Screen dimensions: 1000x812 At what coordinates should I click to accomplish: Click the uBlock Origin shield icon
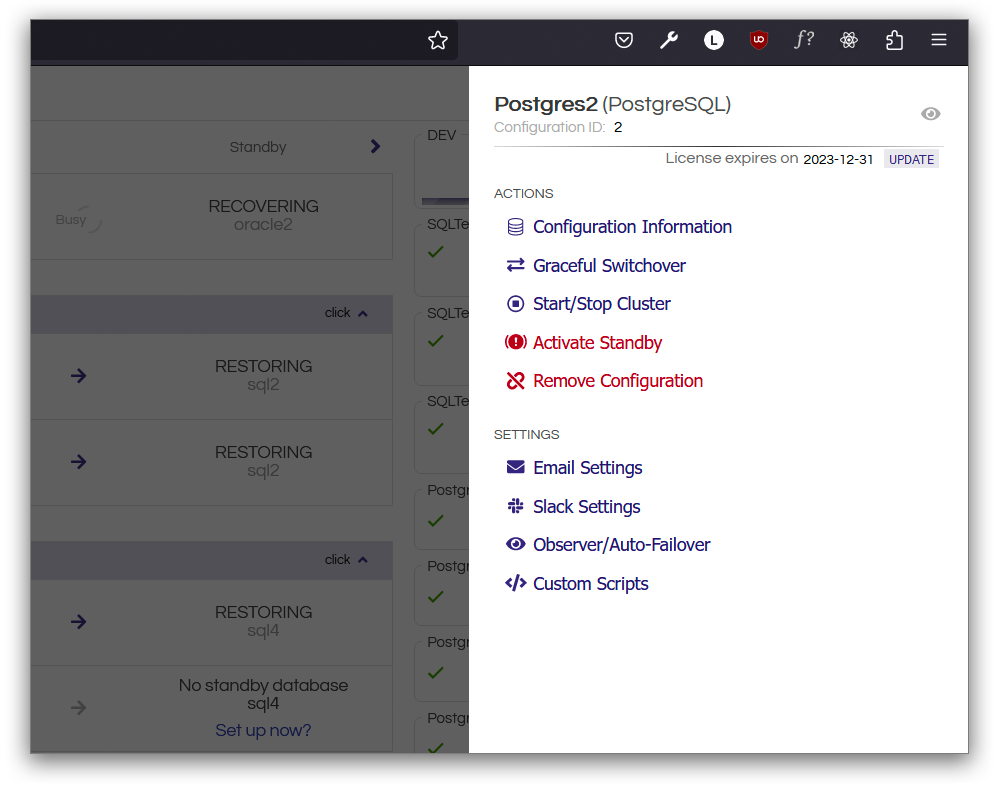[759, 40]
